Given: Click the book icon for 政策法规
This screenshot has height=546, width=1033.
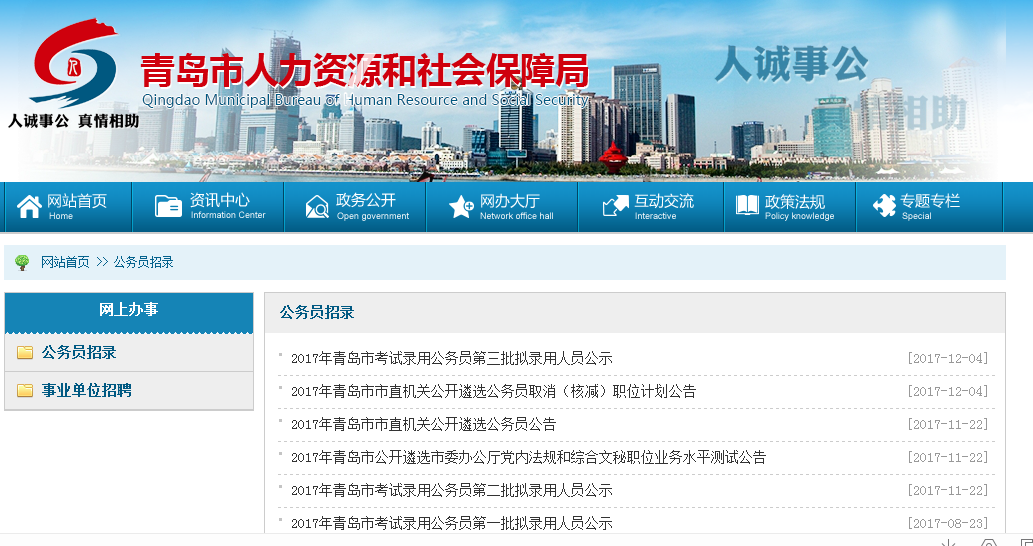Looking at the screenshot, I should coord(747,206).
